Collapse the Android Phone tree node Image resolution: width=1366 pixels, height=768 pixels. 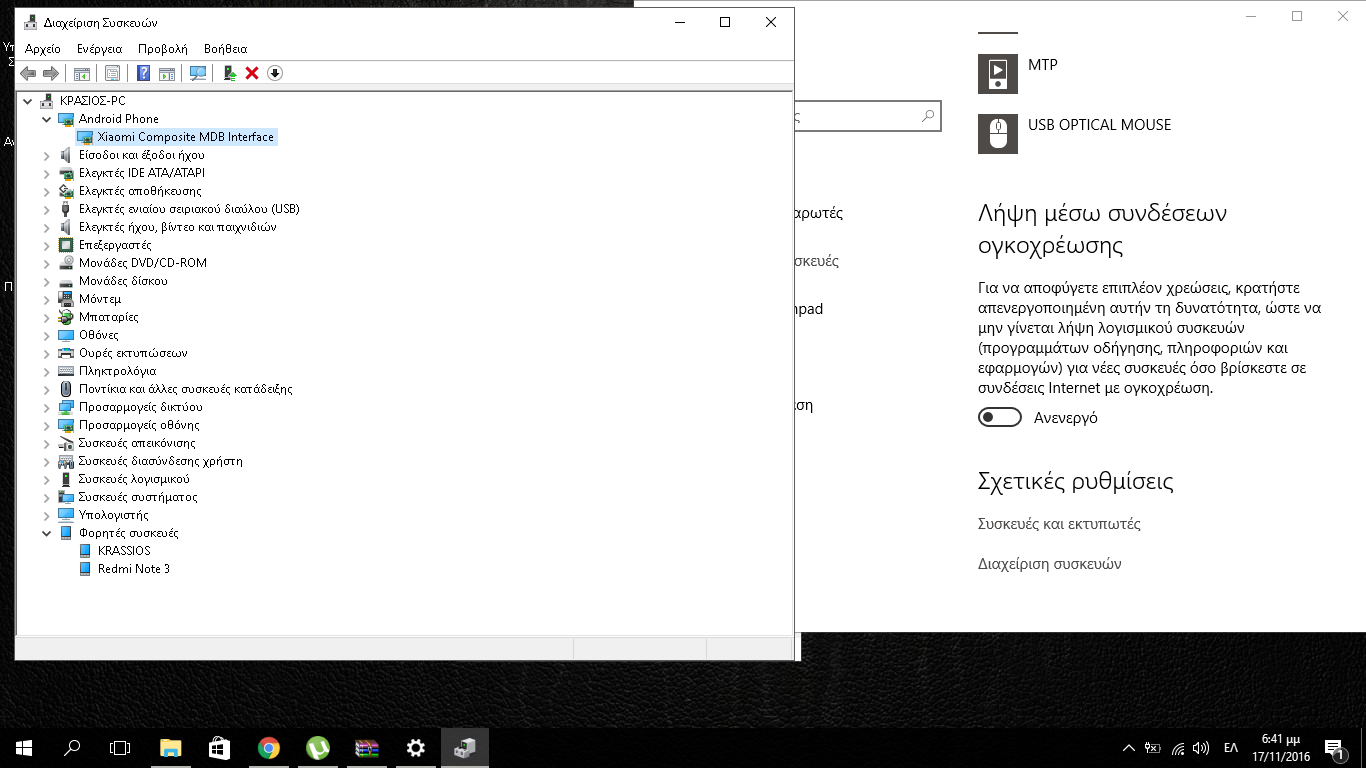coord(47,119)
